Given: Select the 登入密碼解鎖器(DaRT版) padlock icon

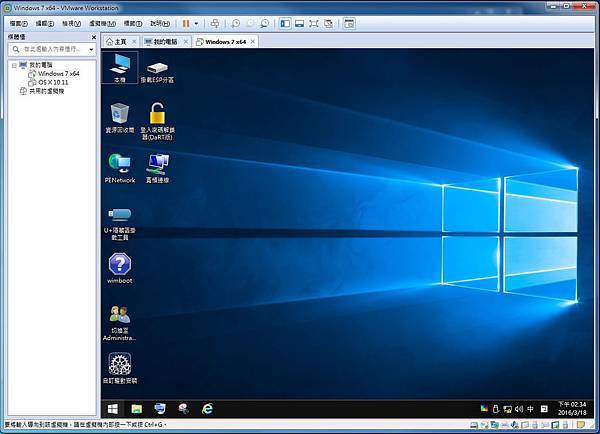Looking at the screenshot, I should (157, 121).
